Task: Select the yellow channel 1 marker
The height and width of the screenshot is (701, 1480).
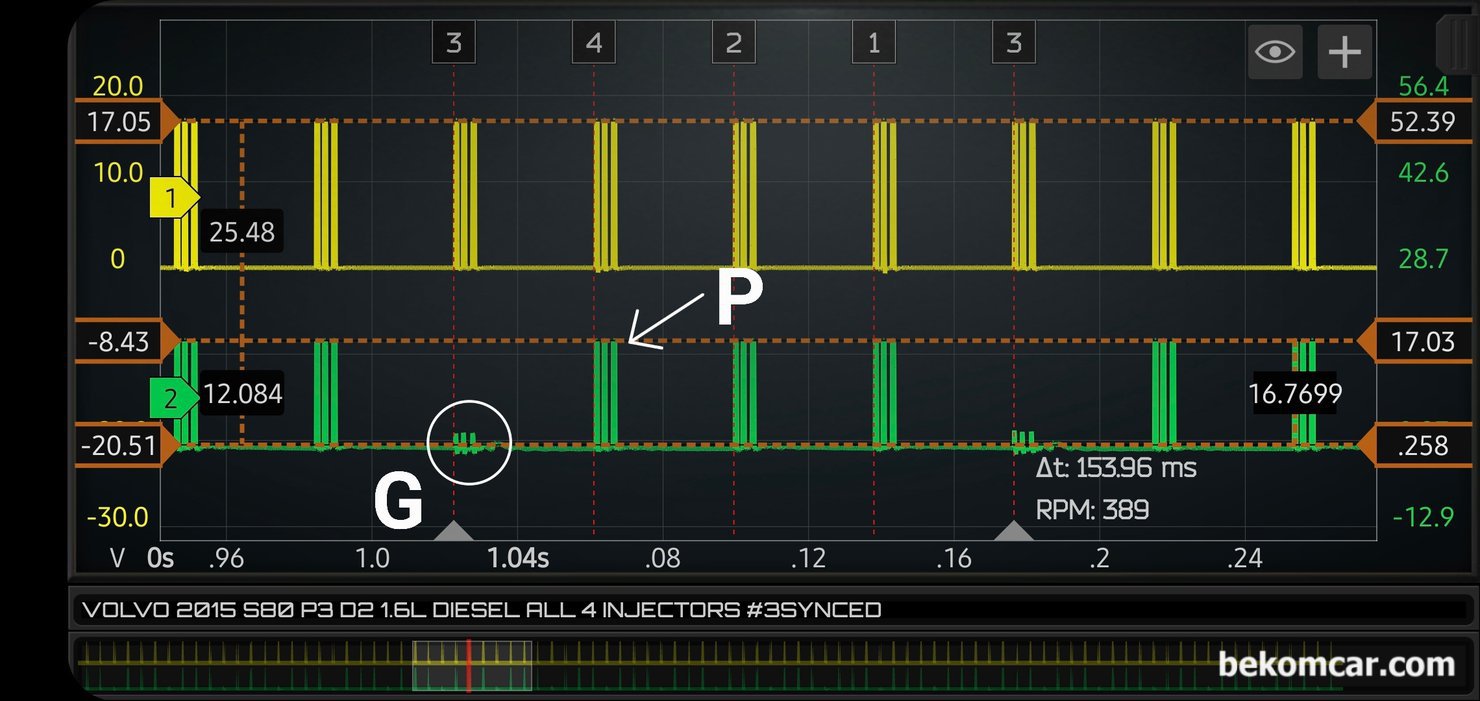Action: tap(173, 199)
